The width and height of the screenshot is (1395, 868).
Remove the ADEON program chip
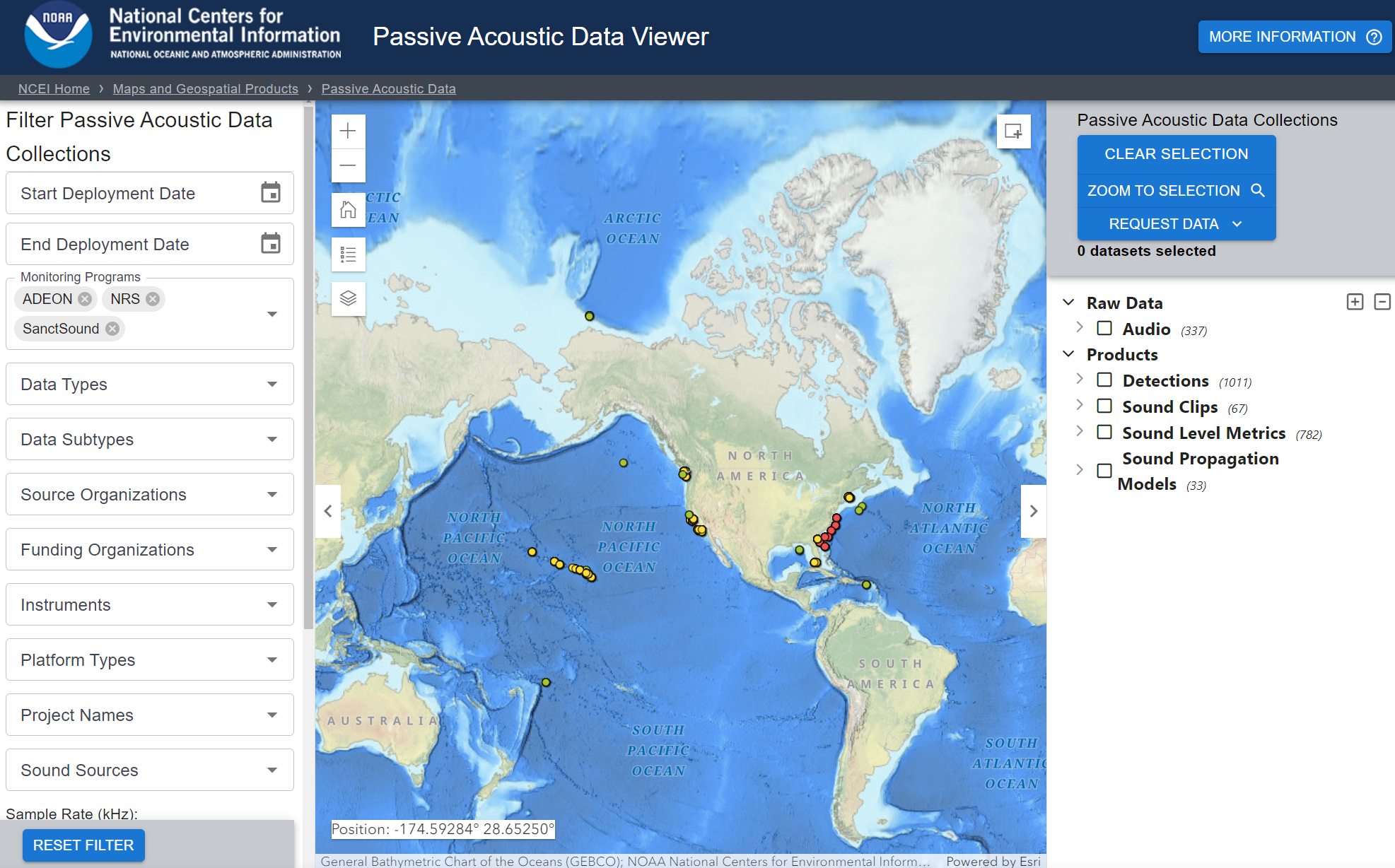pos(85,299)
